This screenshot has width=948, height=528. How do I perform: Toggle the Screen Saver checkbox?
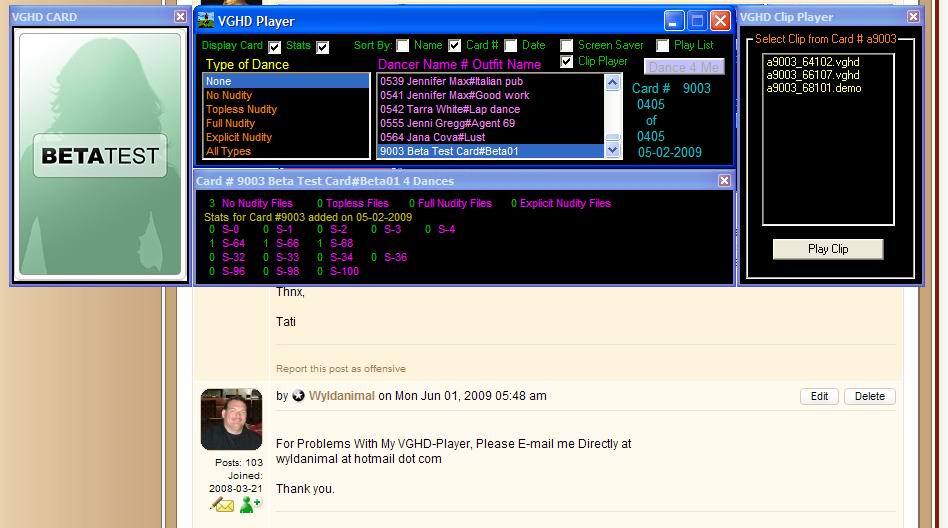coord(567,46)
